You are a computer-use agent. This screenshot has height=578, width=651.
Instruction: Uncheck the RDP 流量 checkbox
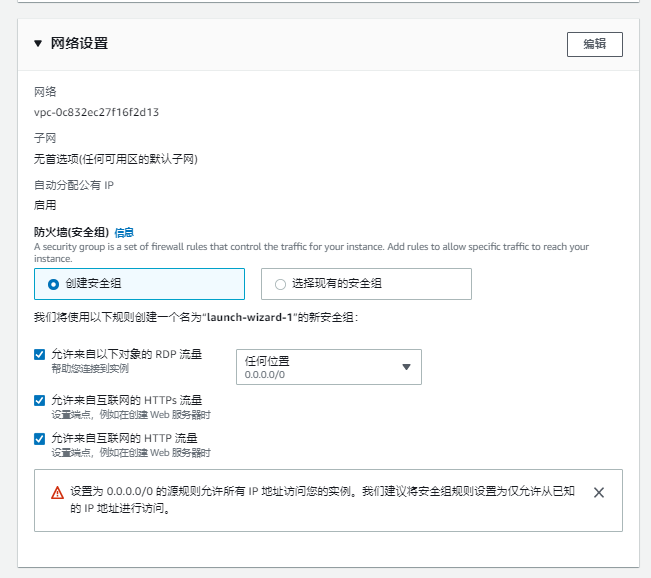[x=39, y=355]
